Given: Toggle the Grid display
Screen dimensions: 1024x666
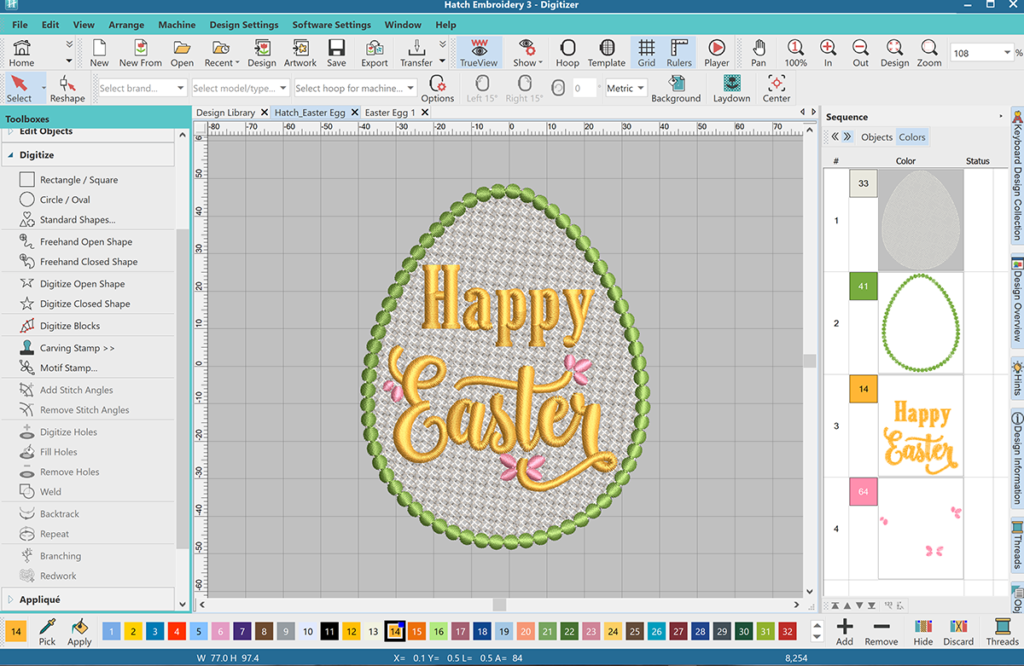Looking at the screenshot, I should pyautogui.click(x=646, y=53).
